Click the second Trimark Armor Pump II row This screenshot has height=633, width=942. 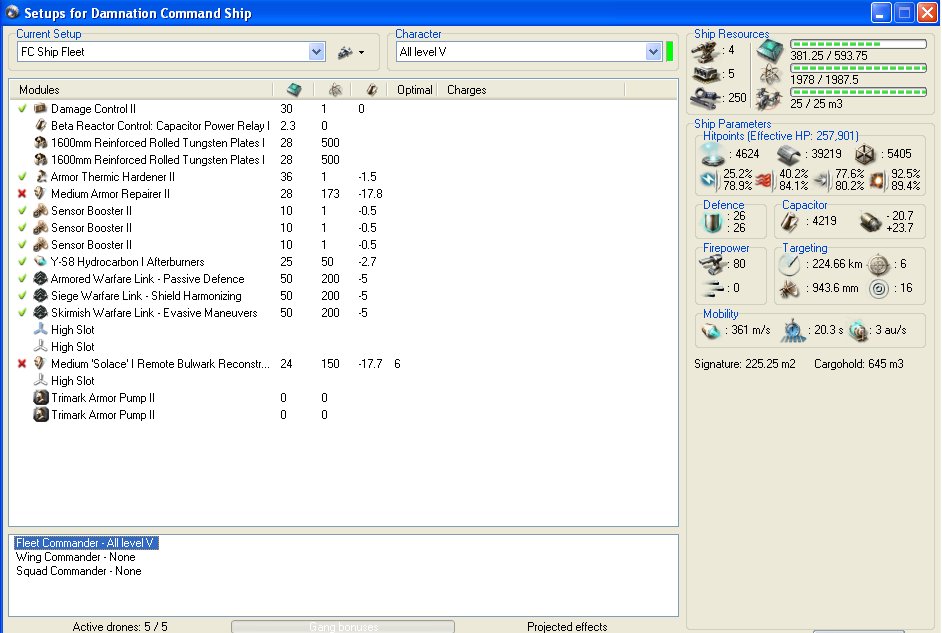(344, 415)
